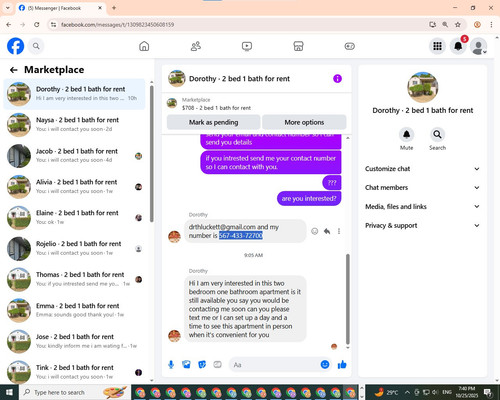Click Dorothy's profile picture in info panel
The height and width of the screenshot is (400, 500).
click(x=423, y=87)
